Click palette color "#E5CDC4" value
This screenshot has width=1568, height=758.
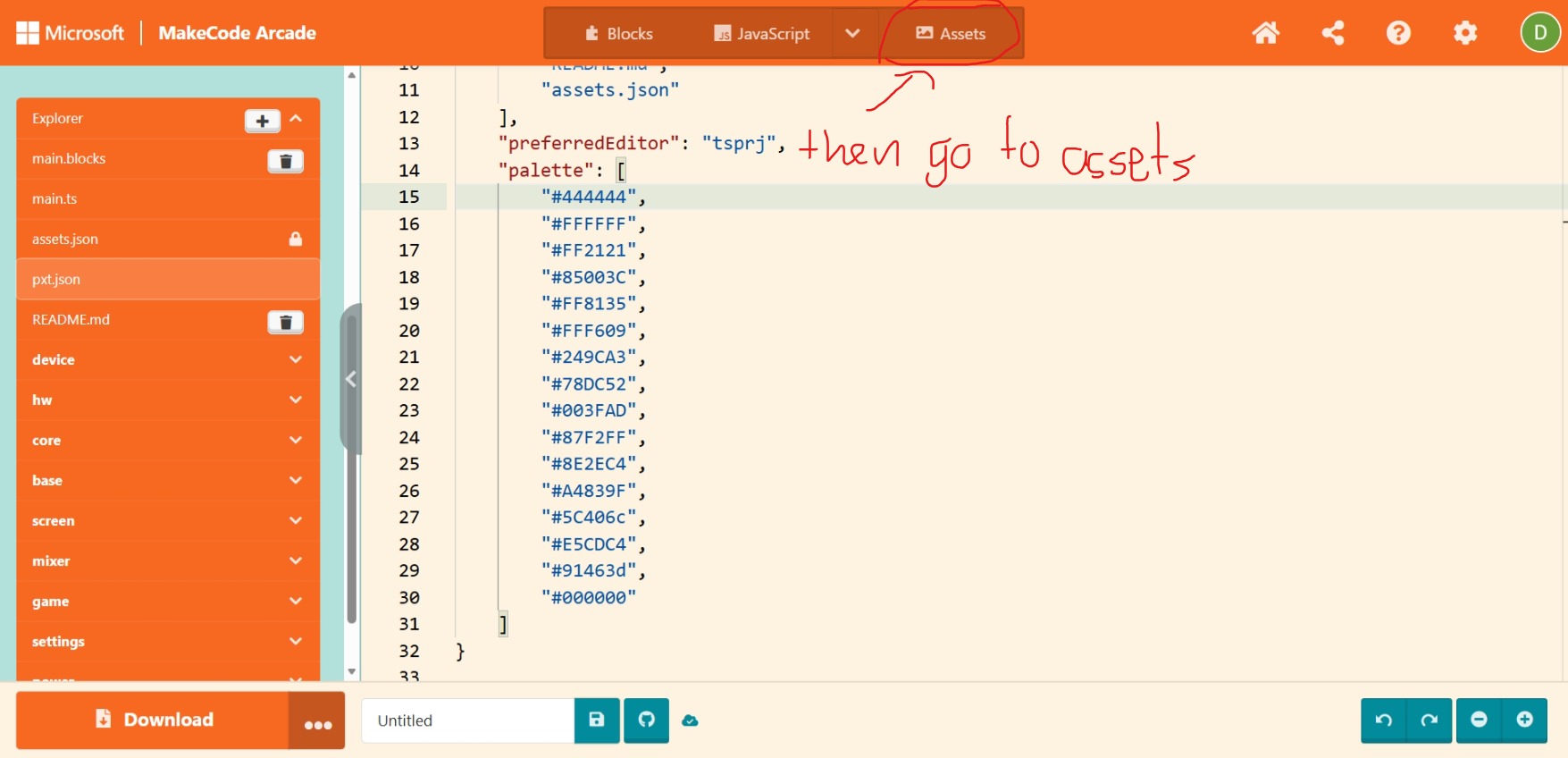point(589,543)
